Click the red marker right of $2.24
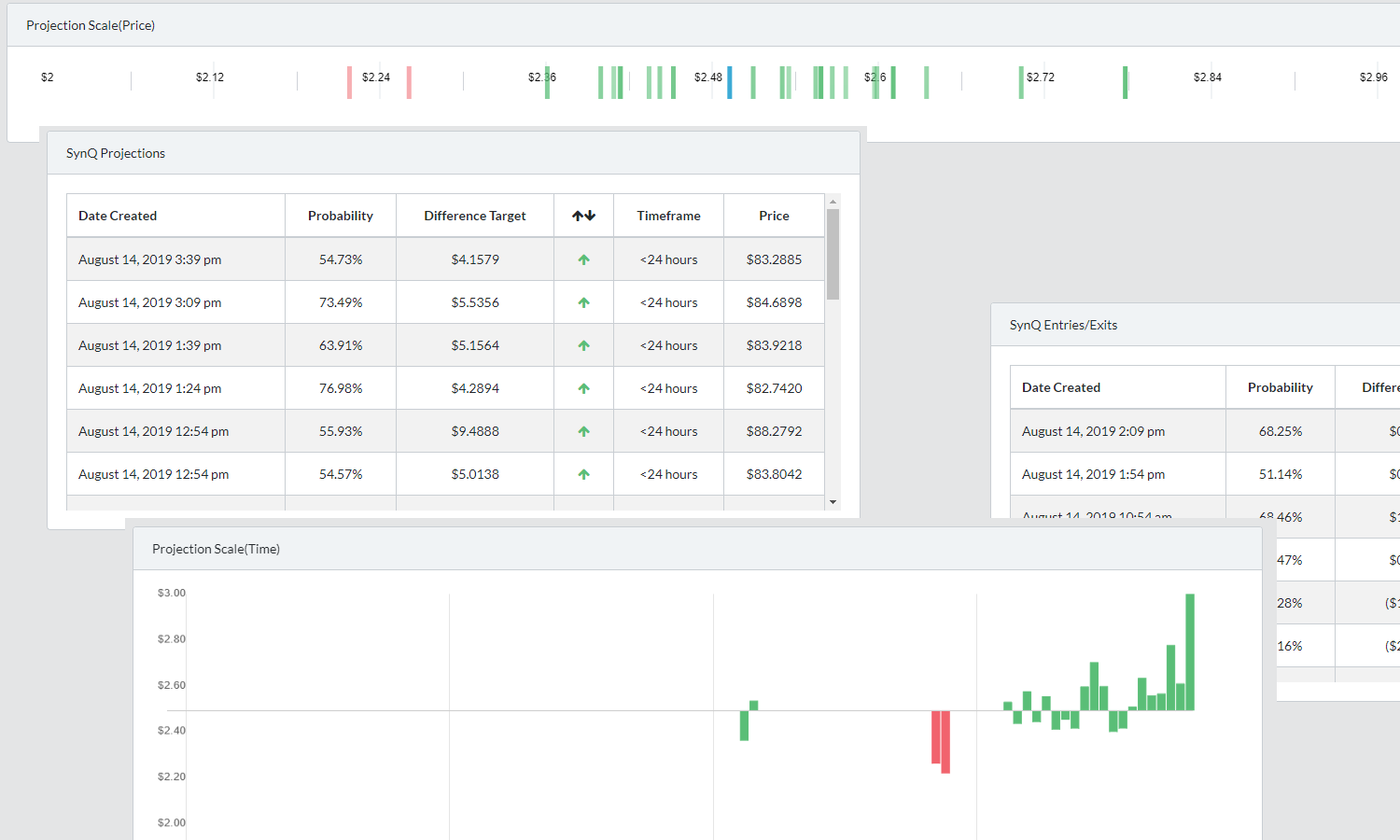The image size is (1400, 840). (x=409, y=82)
